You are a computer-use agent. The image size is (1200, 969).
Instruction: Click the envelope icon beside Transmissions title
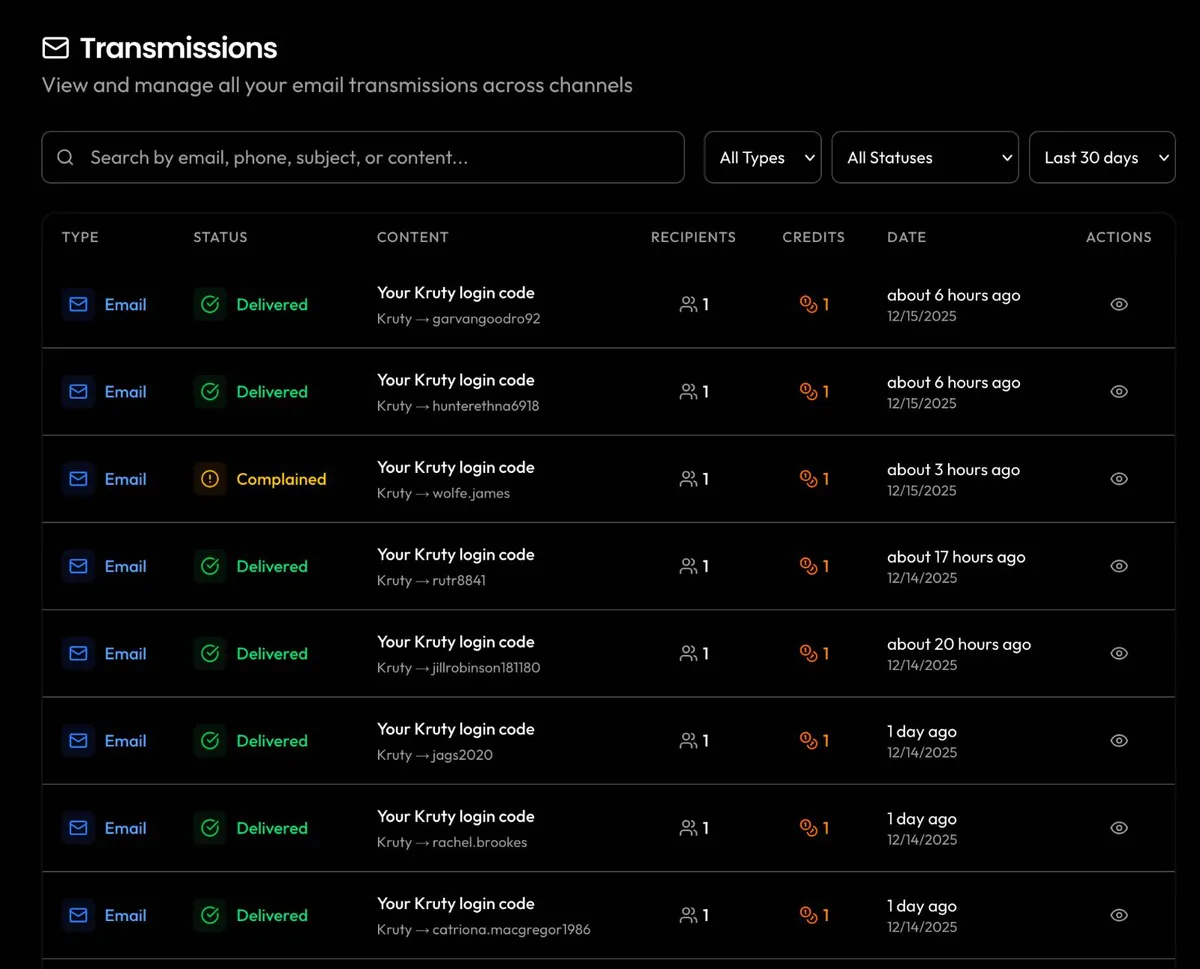[x=56, y=48]
